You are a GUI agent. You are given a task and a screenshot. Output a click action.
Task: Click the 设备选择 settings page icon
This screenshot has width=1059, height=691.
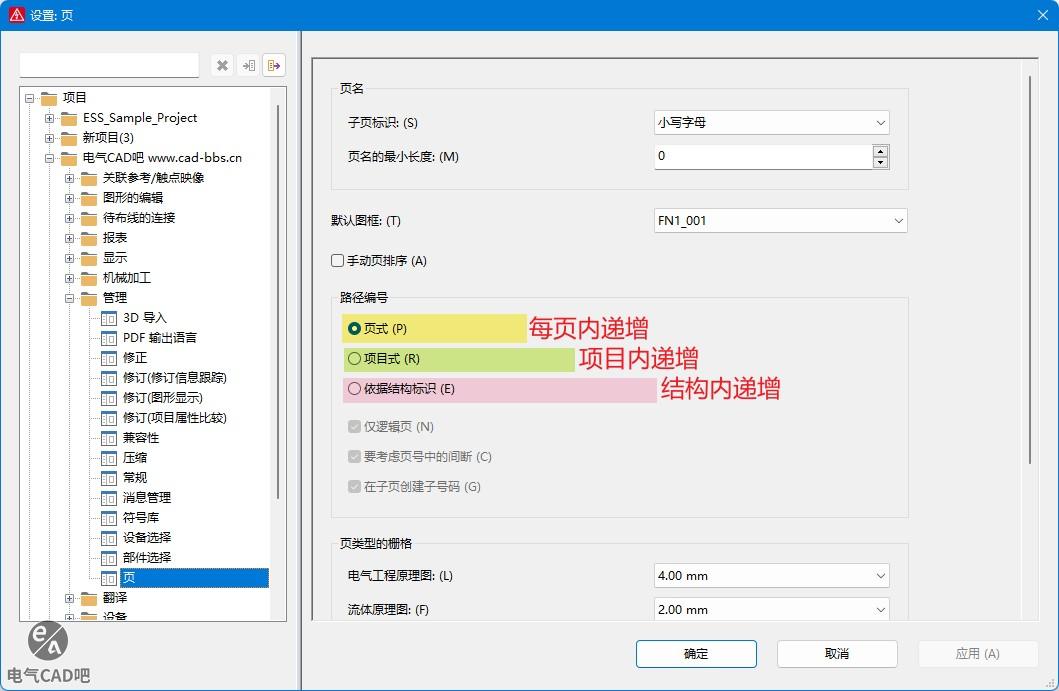(x=109, y=538)
